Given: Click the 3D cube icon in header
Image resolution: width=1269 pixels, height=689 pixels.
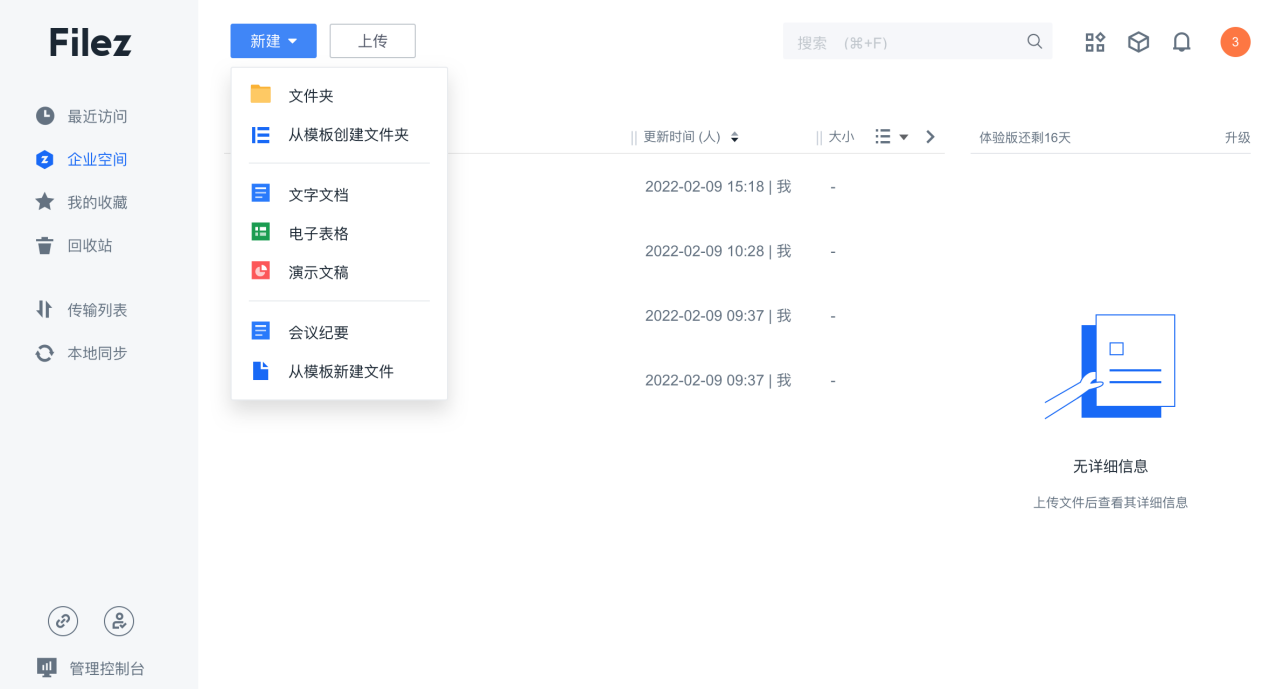Looking at the screenshot, I should pyautogui.click(x=1138, y=42).
